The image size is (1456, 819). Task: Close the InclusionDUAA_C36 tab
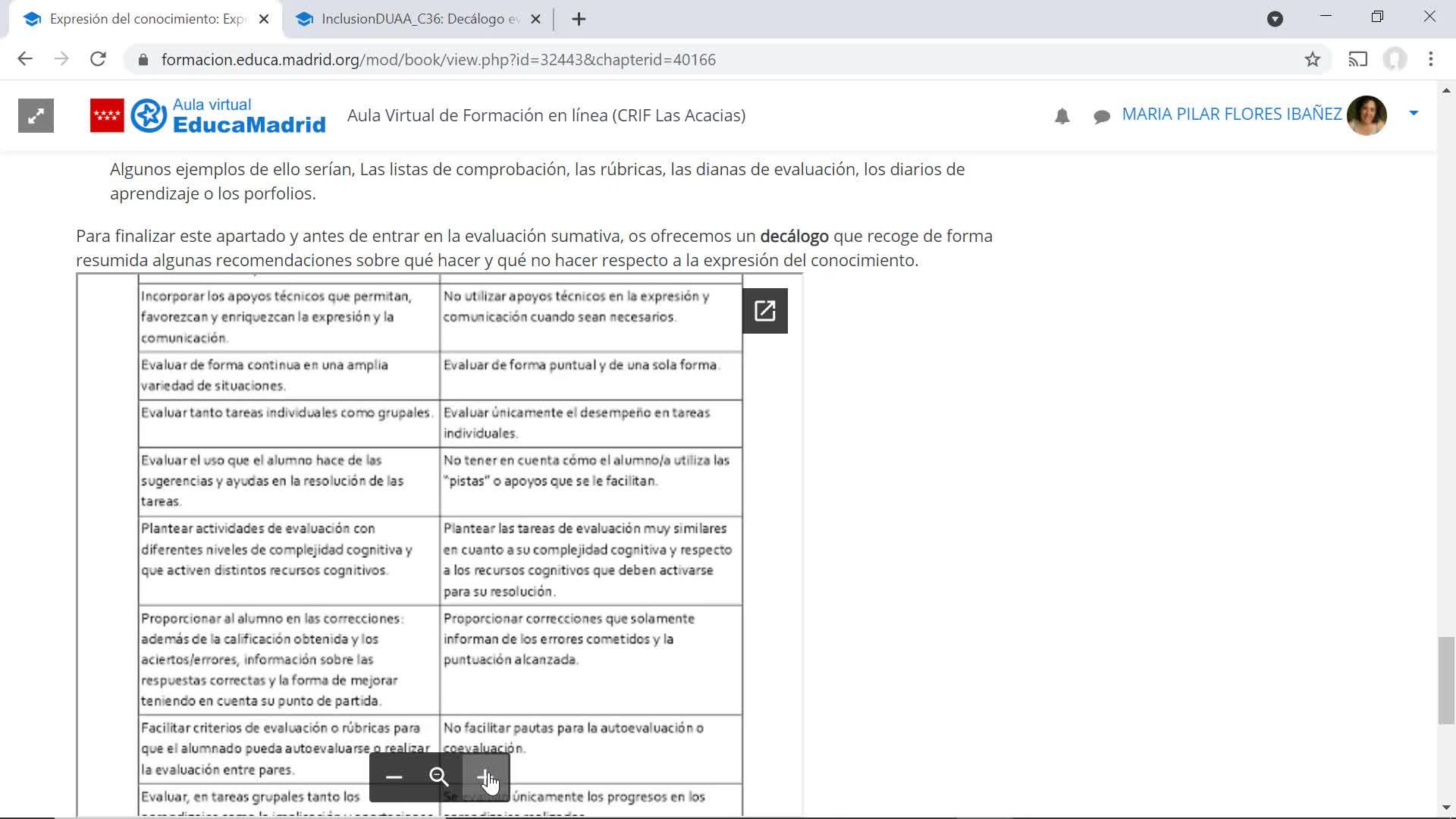pyautogui.click(x=535, y=19)
